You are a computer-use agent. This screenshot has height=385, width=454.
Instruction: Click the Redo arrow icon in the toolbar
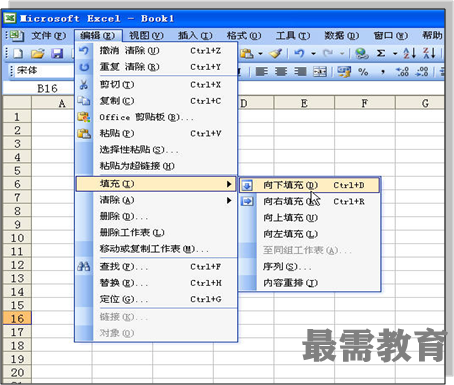328,53
